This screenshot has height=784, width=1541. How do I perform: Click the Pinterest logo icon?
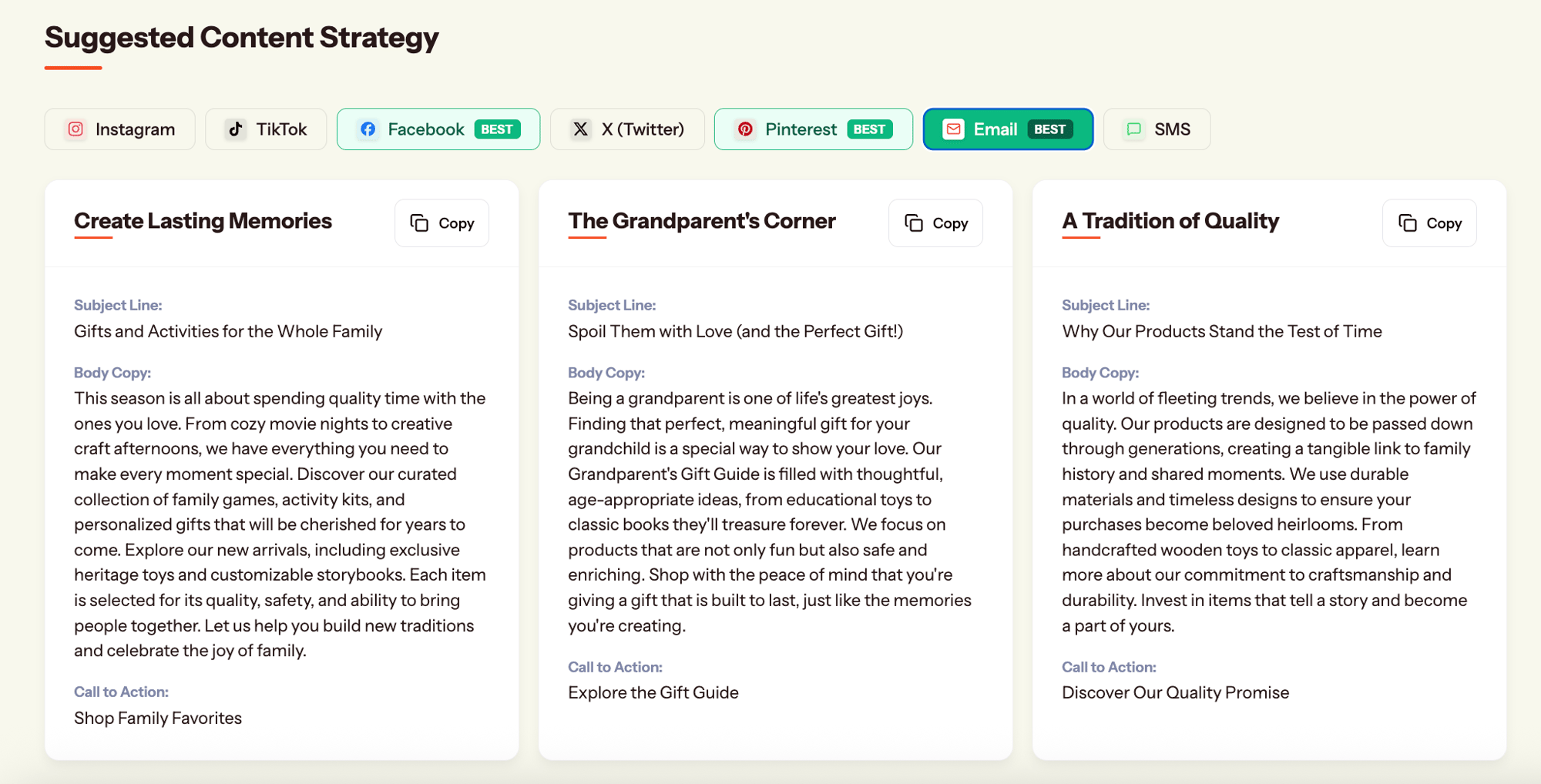(745, 129)
